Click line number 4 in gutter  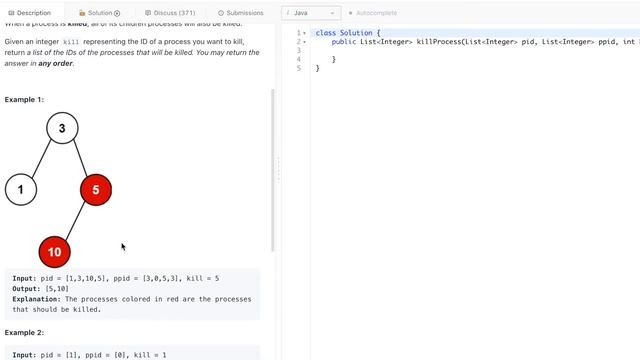point(299,60)
